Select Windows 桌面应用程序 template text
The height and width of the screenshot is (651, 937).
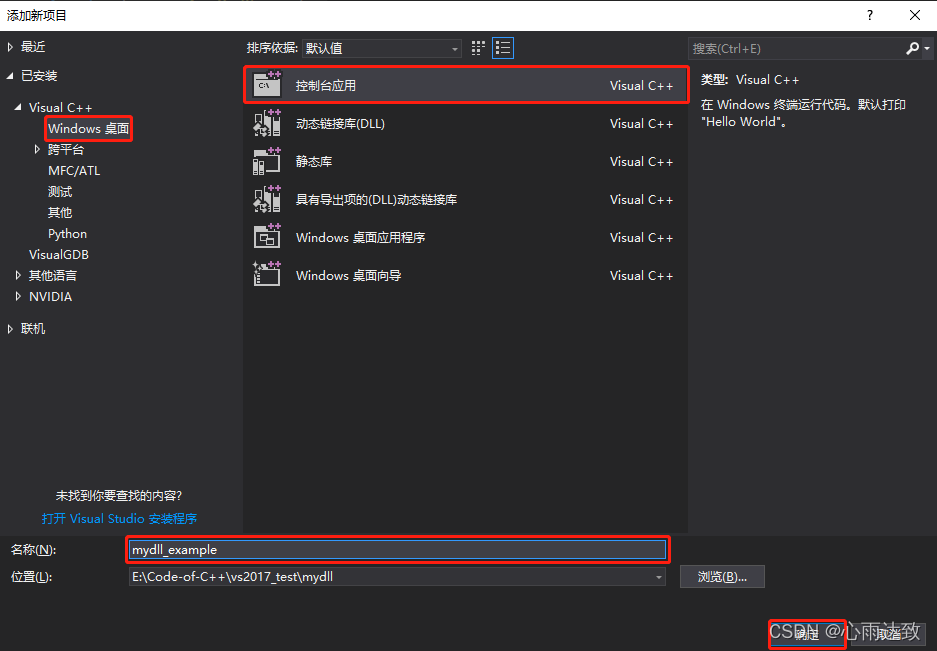click(360, 237)
